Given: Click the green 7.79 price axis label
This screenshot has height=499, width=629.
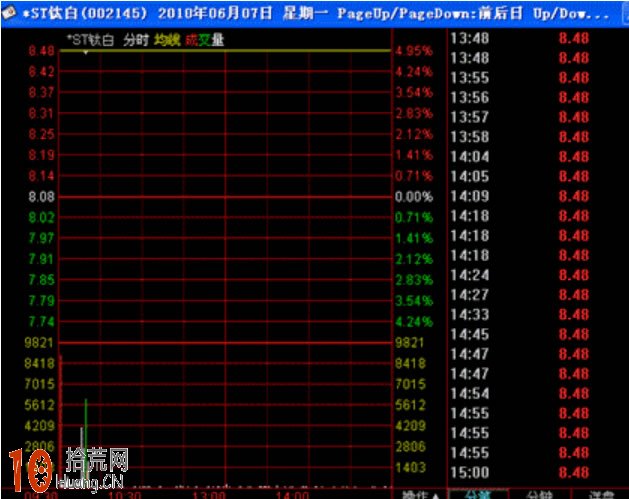Looking at the screenshot, I should (x=41, y=301).
